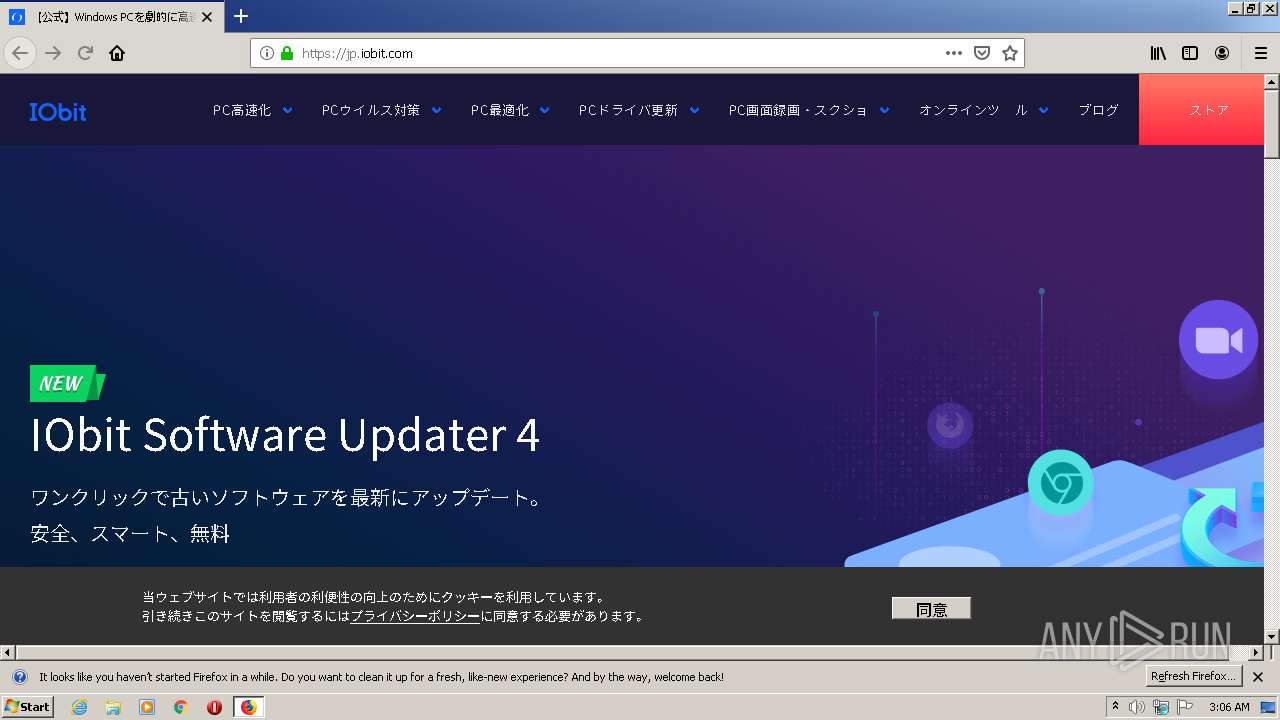
Task: Open the プライバシーポリシー link
Action: point(415,616)
